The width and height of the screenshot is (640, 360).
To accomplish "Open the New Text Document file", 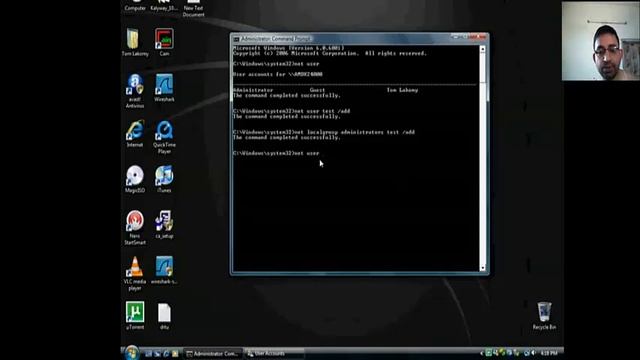I will tap(193, 8).
